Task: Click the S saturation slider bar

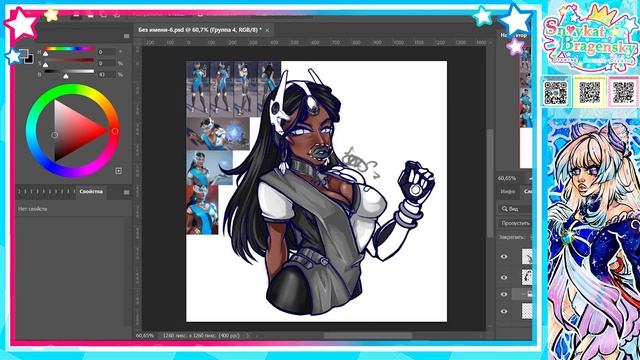Action: click(x=69, y=60)
